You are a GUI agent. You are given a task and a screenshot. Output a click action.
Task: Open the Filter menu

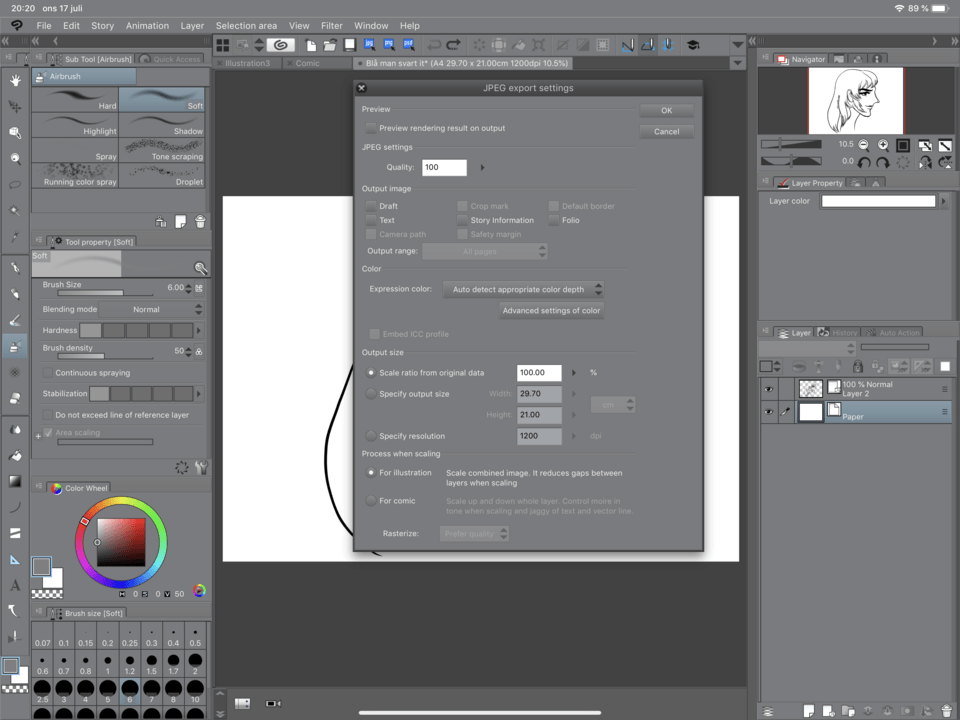[331, 25]
